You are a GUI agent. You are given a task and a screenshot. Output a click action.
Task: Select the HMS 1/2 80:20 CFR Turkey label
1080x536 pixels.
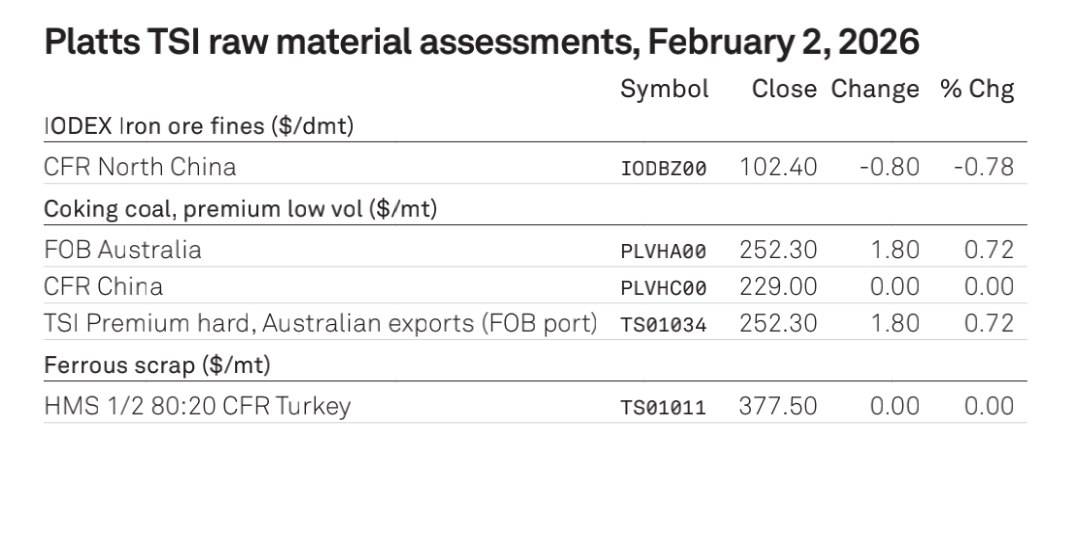pos(197,406)
